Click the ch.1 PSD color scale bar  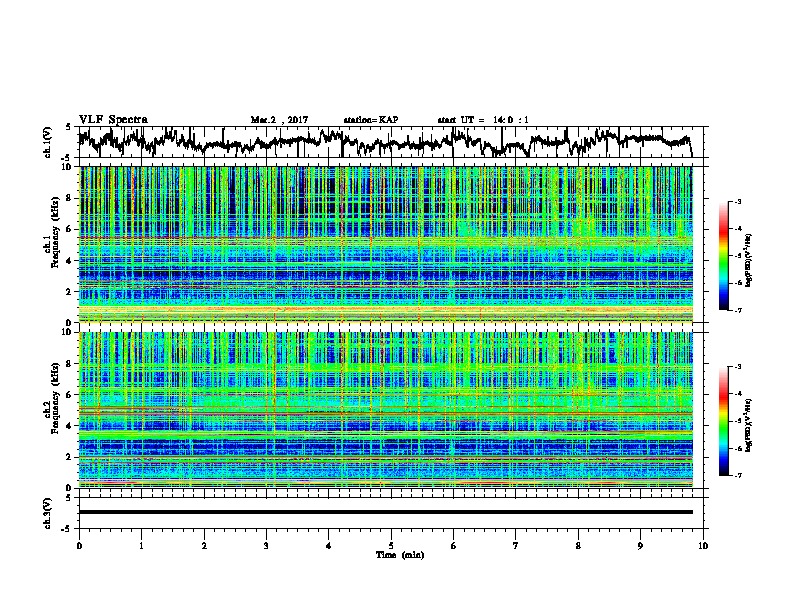(x=723, y=256)
